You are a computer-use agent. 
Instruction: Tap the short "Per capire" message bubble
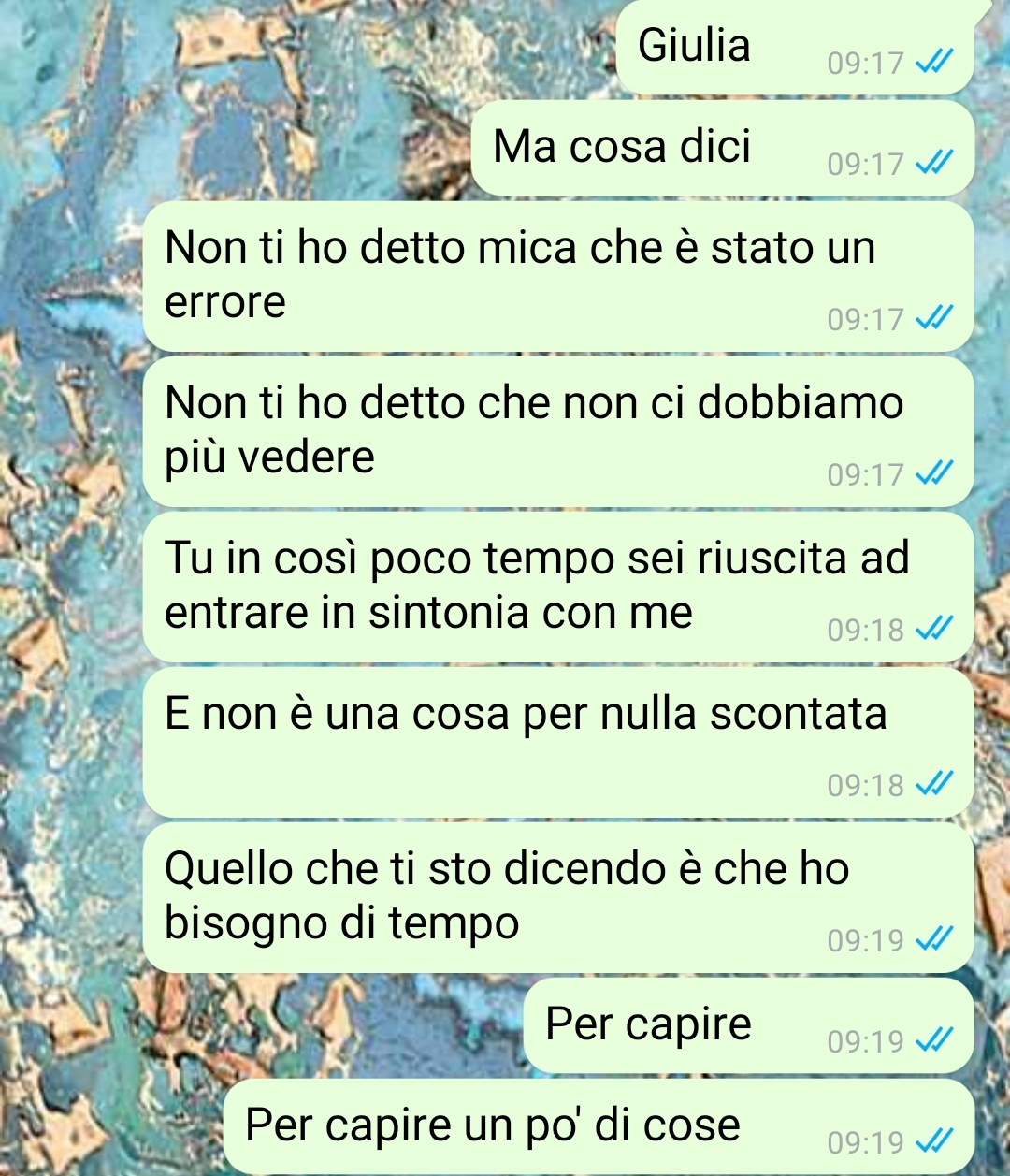(x=748, y=1025)
